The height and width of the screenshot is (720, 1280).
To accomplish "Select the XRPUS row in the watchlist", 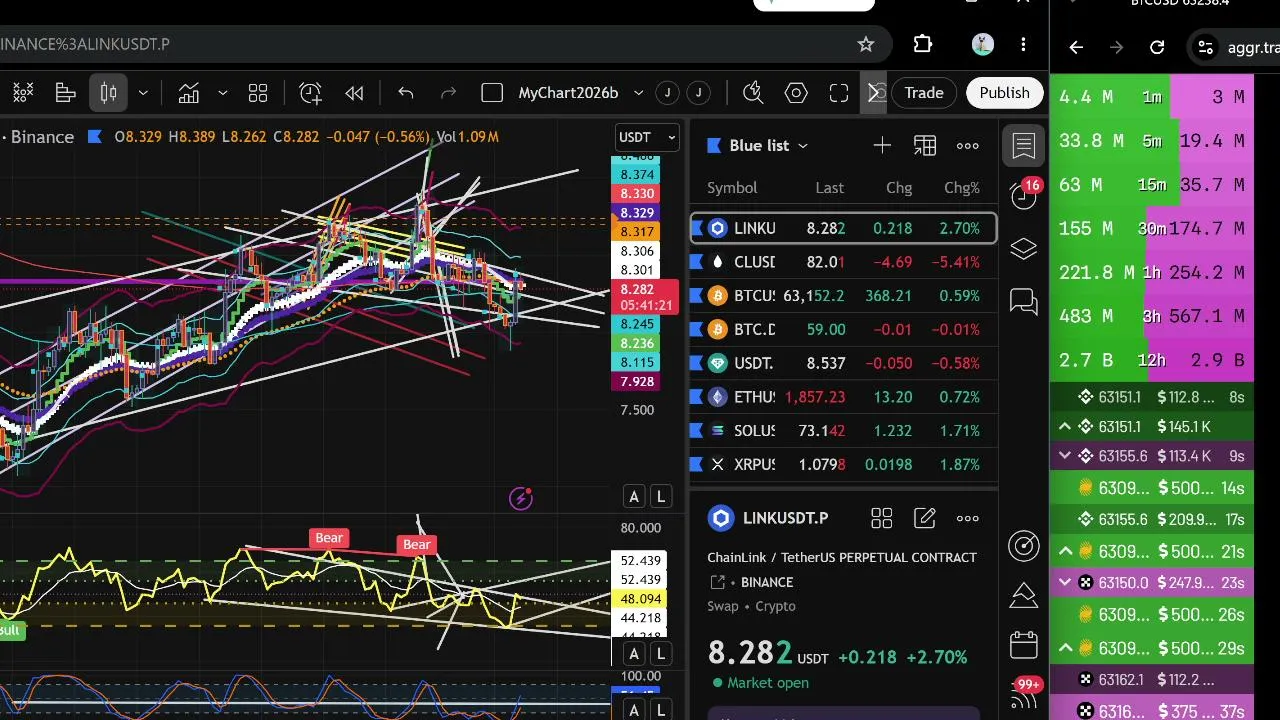I will pos(843,464).
